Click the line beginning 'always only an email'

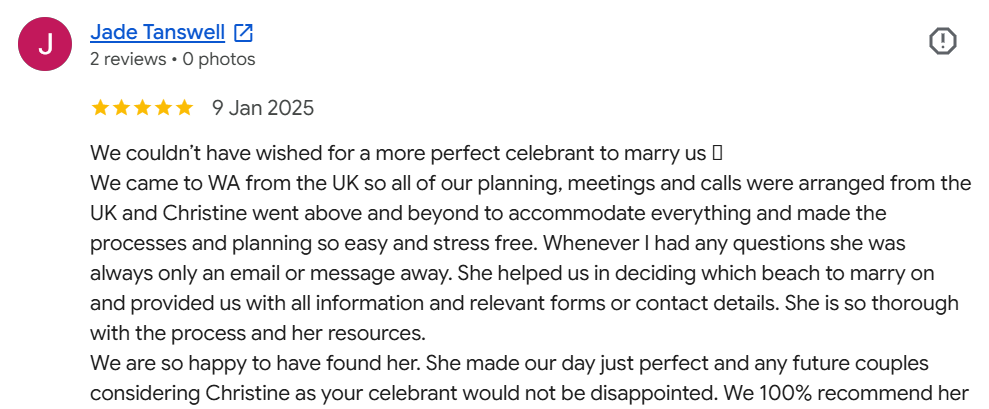(x=512, y=274)
